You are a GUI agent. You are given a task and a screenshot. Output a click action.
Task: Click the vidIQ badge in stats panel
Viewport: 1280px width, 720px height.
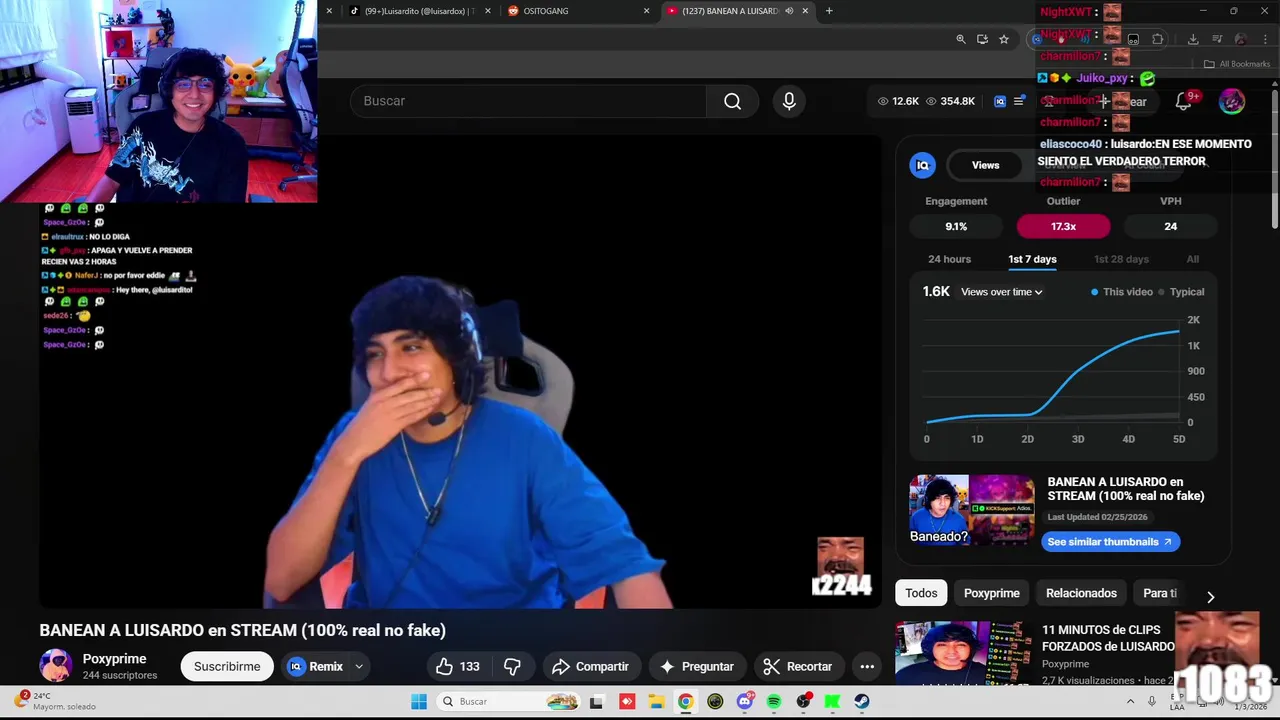(923, 165)
